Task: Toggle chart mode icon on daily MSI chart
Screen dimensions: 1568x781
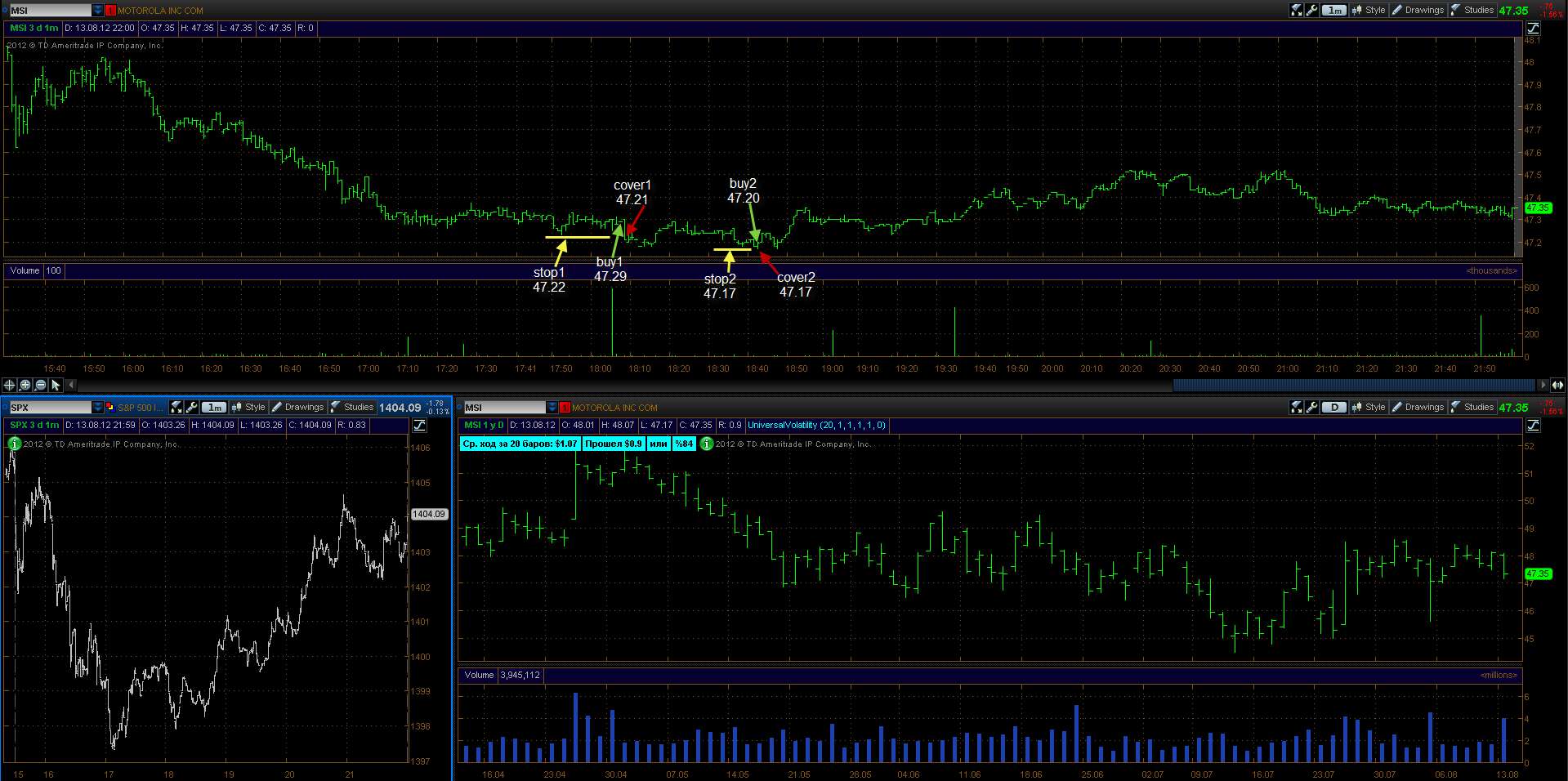Action: pyautogui.click(x=1534, y=425)
